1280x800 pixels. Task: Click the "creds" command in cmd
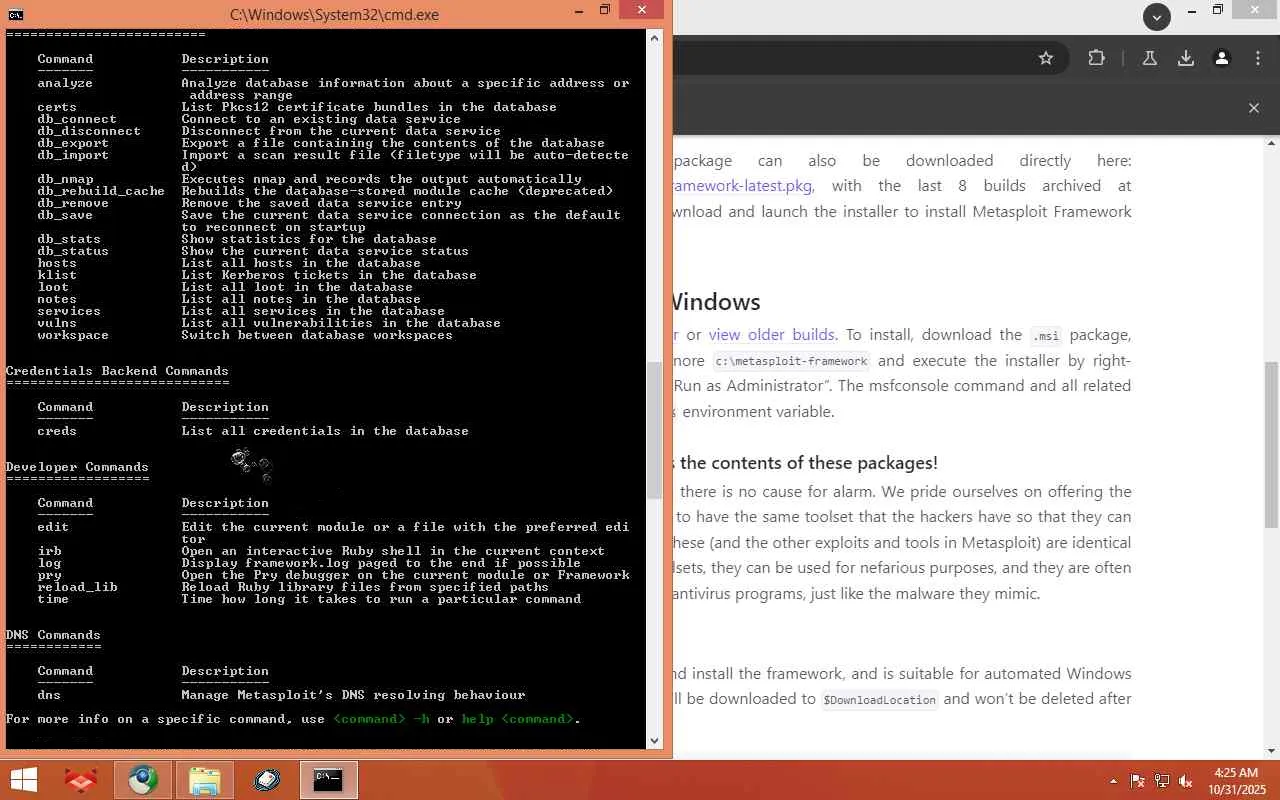coord(57,431)
